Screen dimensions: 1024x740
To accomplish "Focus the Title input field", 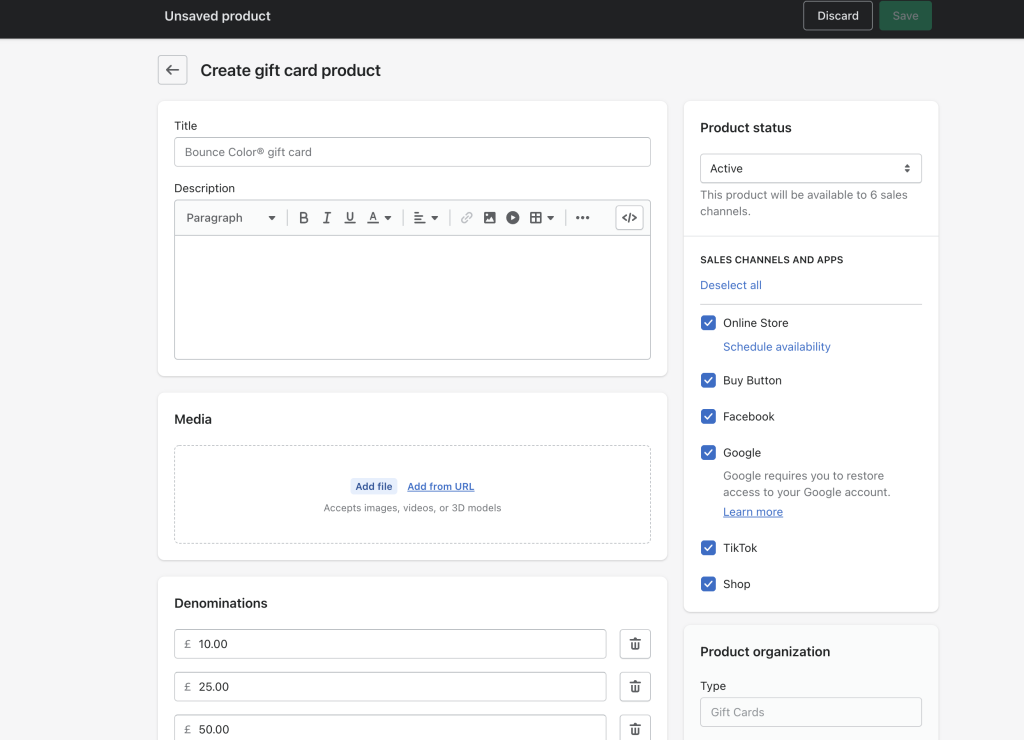I will [412, 152].
